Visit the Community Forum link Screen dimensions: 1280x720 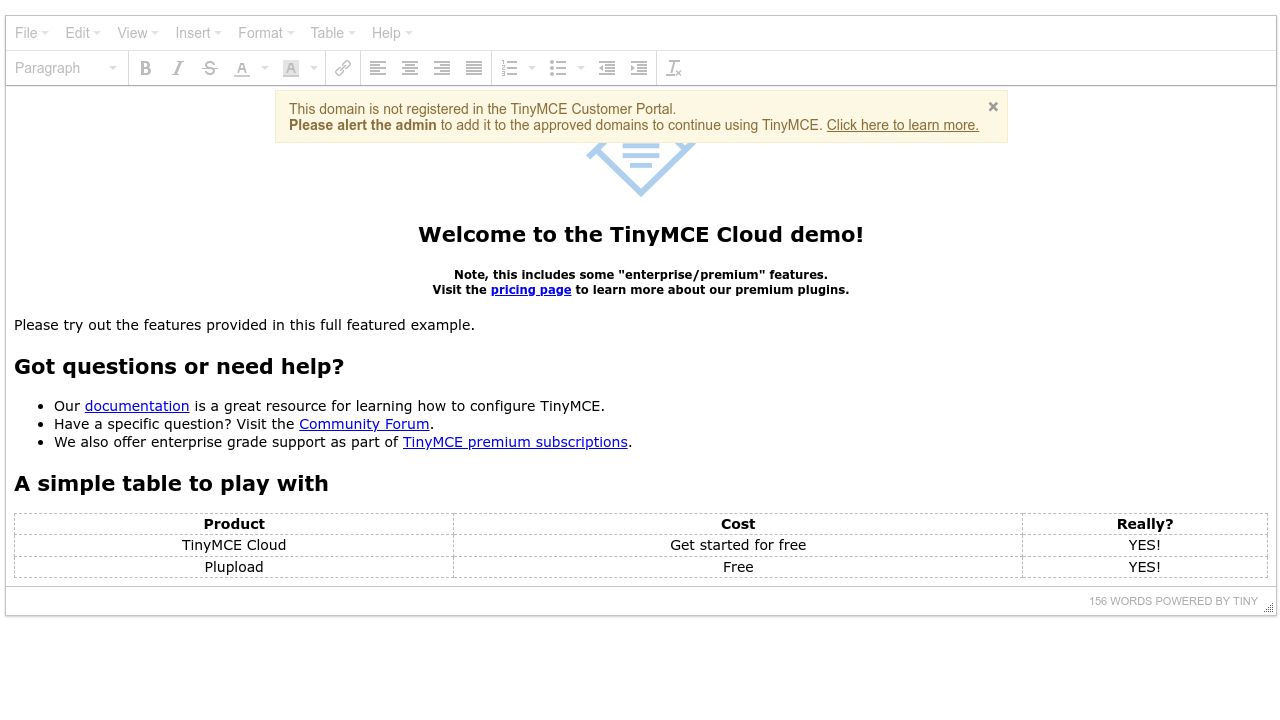(x=364, y=424)
